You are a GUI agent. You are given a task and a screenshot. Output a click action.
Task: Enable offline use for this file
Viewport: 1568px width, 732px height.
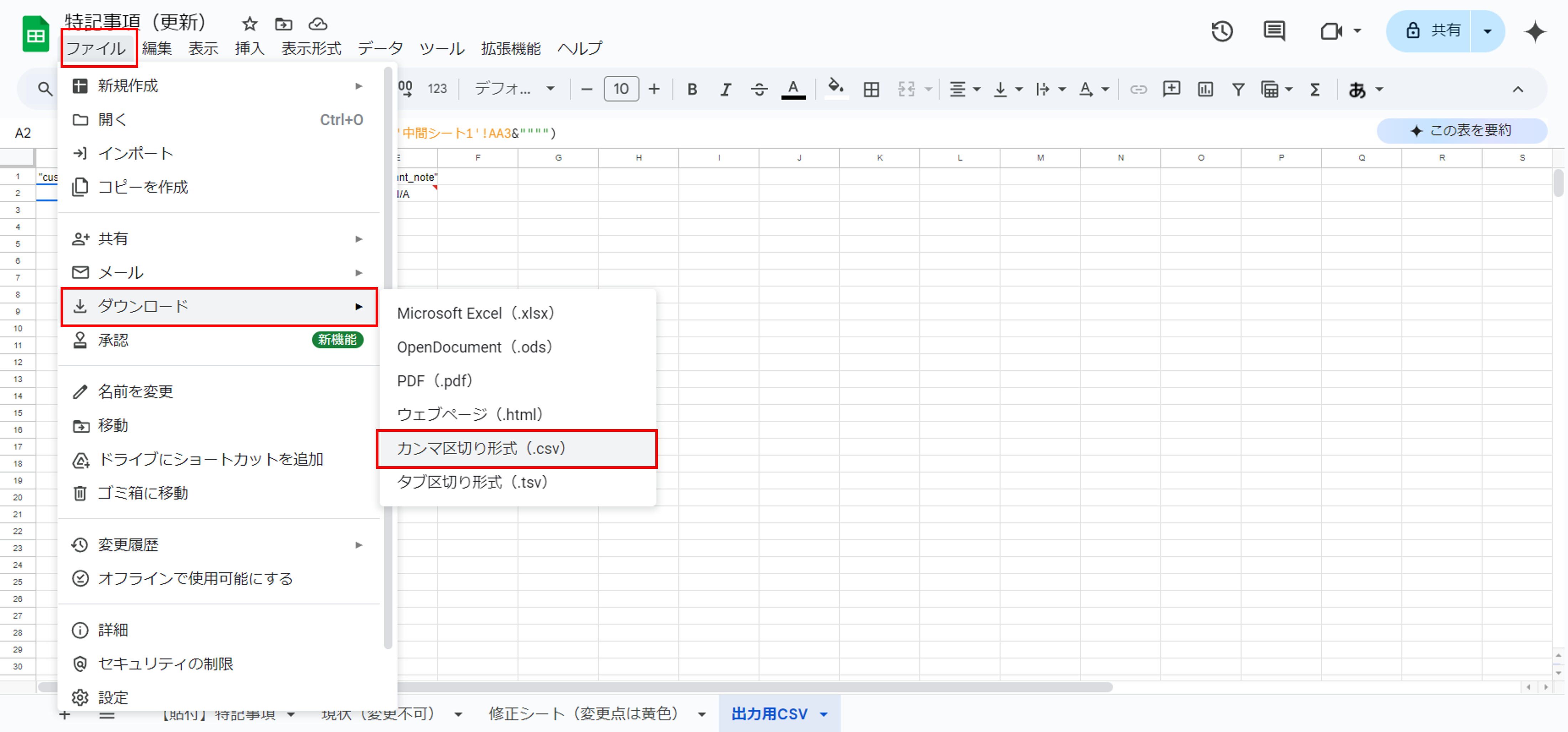(195, 578)
